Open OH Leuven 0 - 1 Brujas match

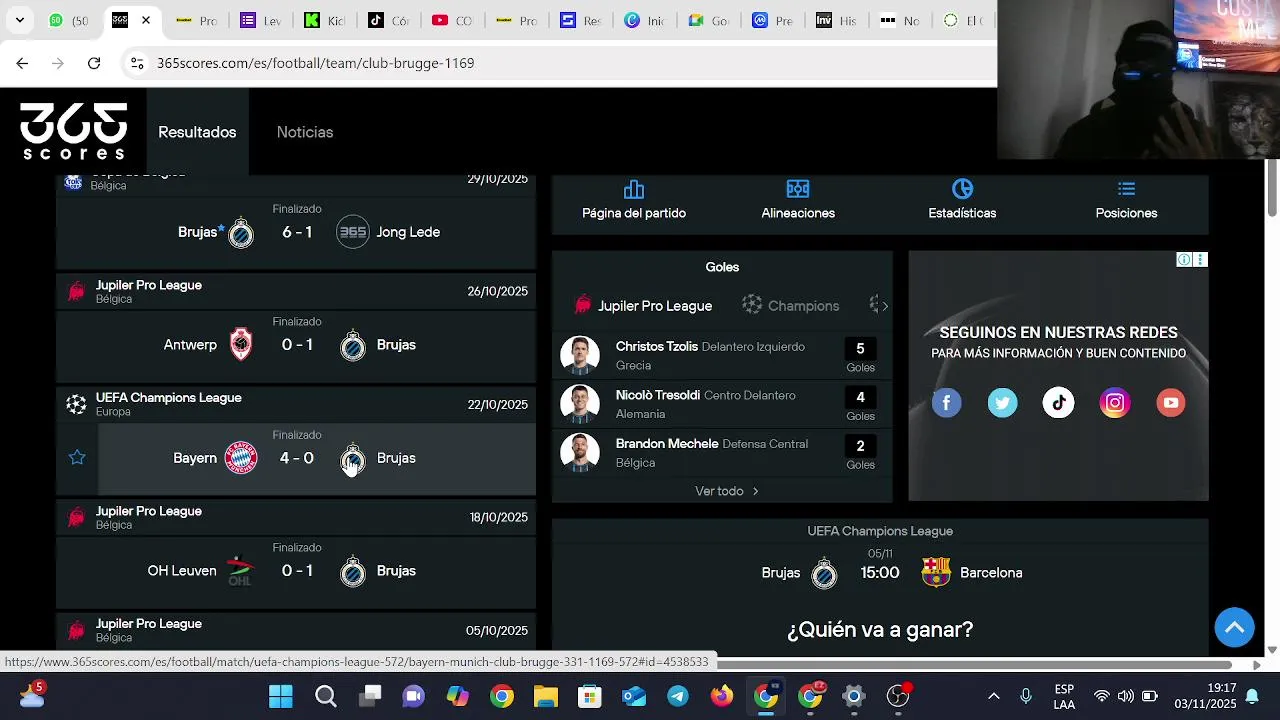(296, 571)
